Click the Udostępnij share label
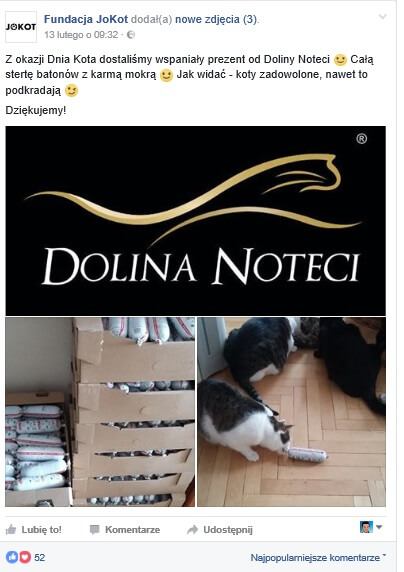This screenshot has height=572, width=404. (x=228, y=530)
